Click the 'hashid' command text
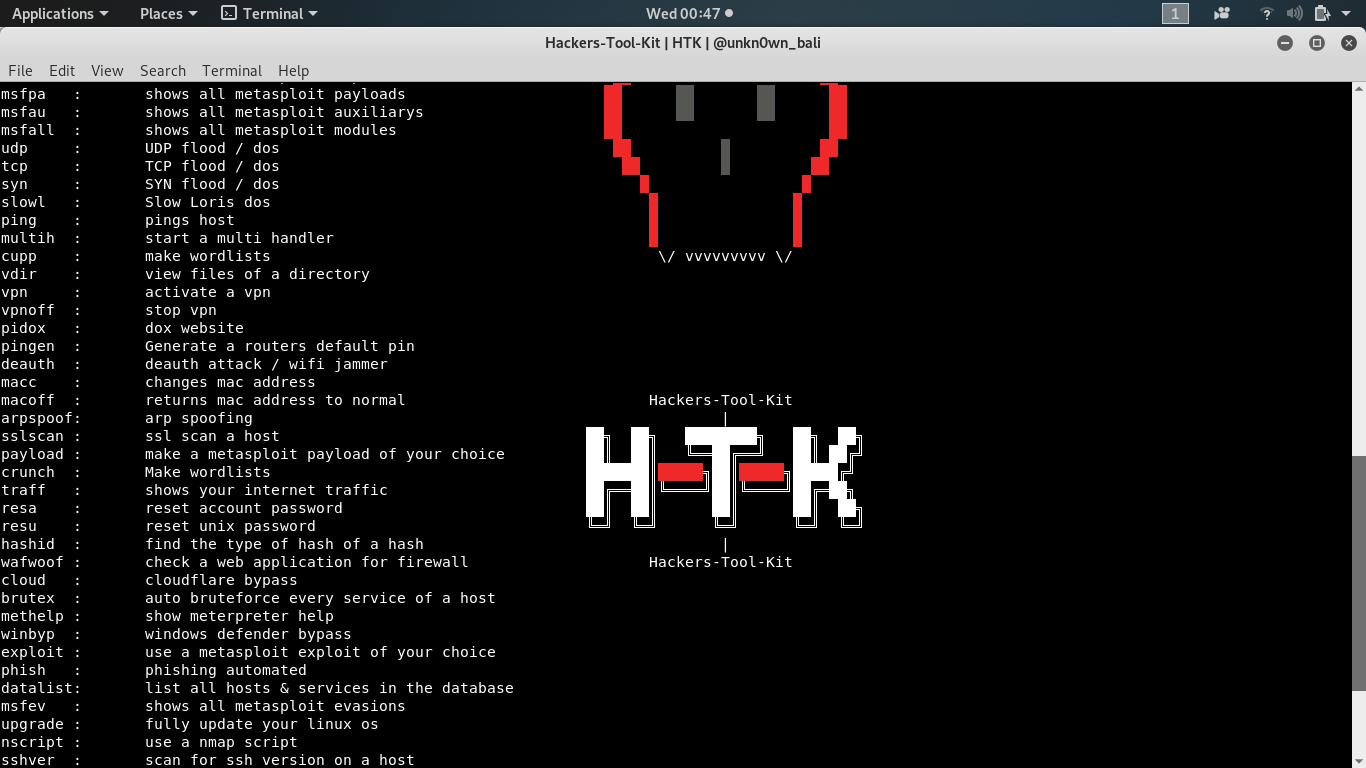1366x768 pixels. point(28,544)
